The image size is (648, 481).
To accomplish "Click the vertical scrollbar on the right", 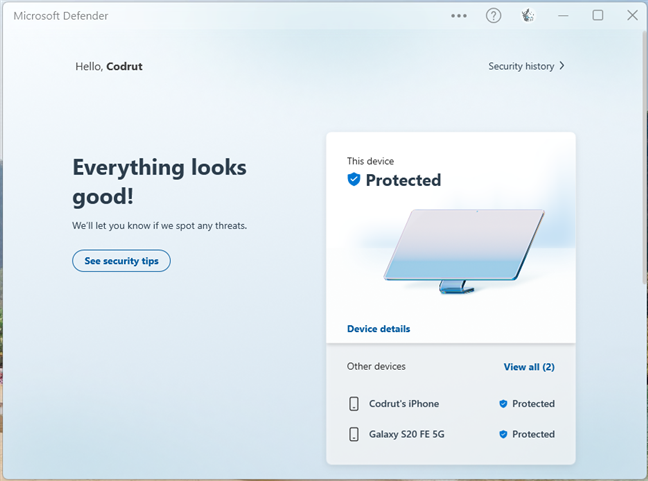I will point(645,157).
